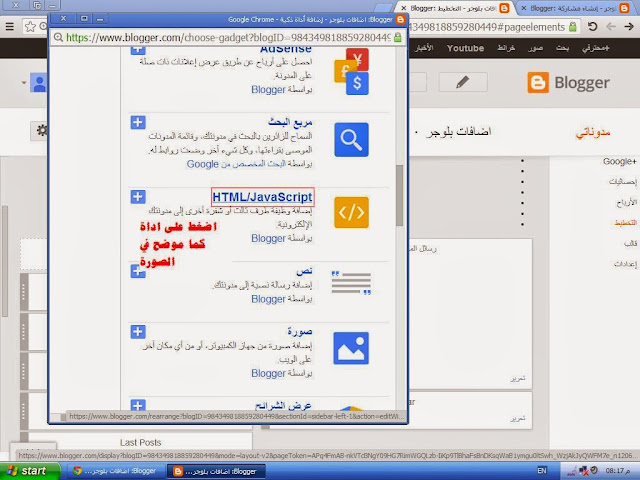Image resolution: width=640 pixels, height=480 pixels.
Task: Click the blue user avatar icon
Action: tap(39, 83)
